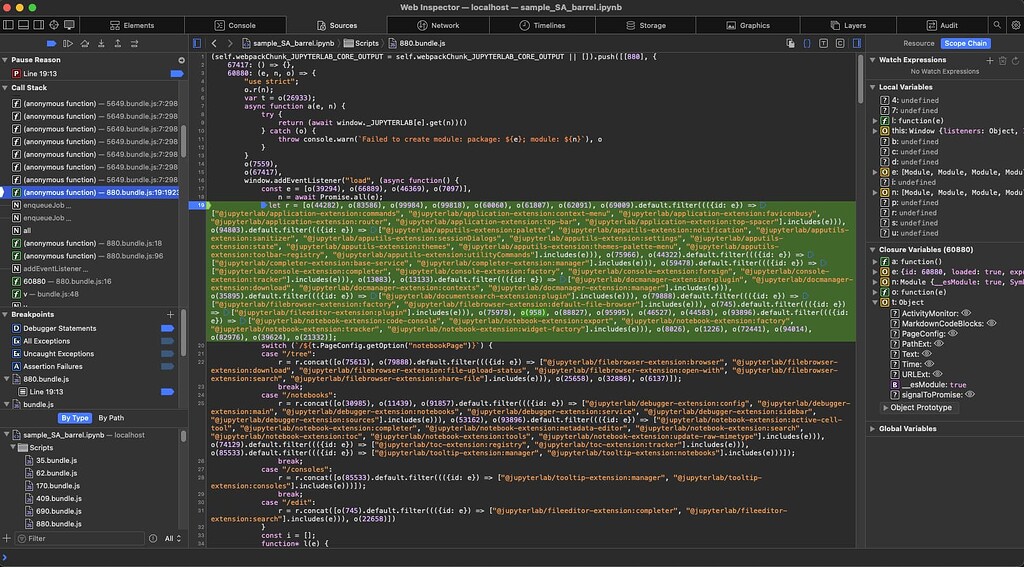Image resolution: width=1024 pixels, height=567 pixels.
Task: Click the Continue script execution icon
Action: (x=68, y=43)
